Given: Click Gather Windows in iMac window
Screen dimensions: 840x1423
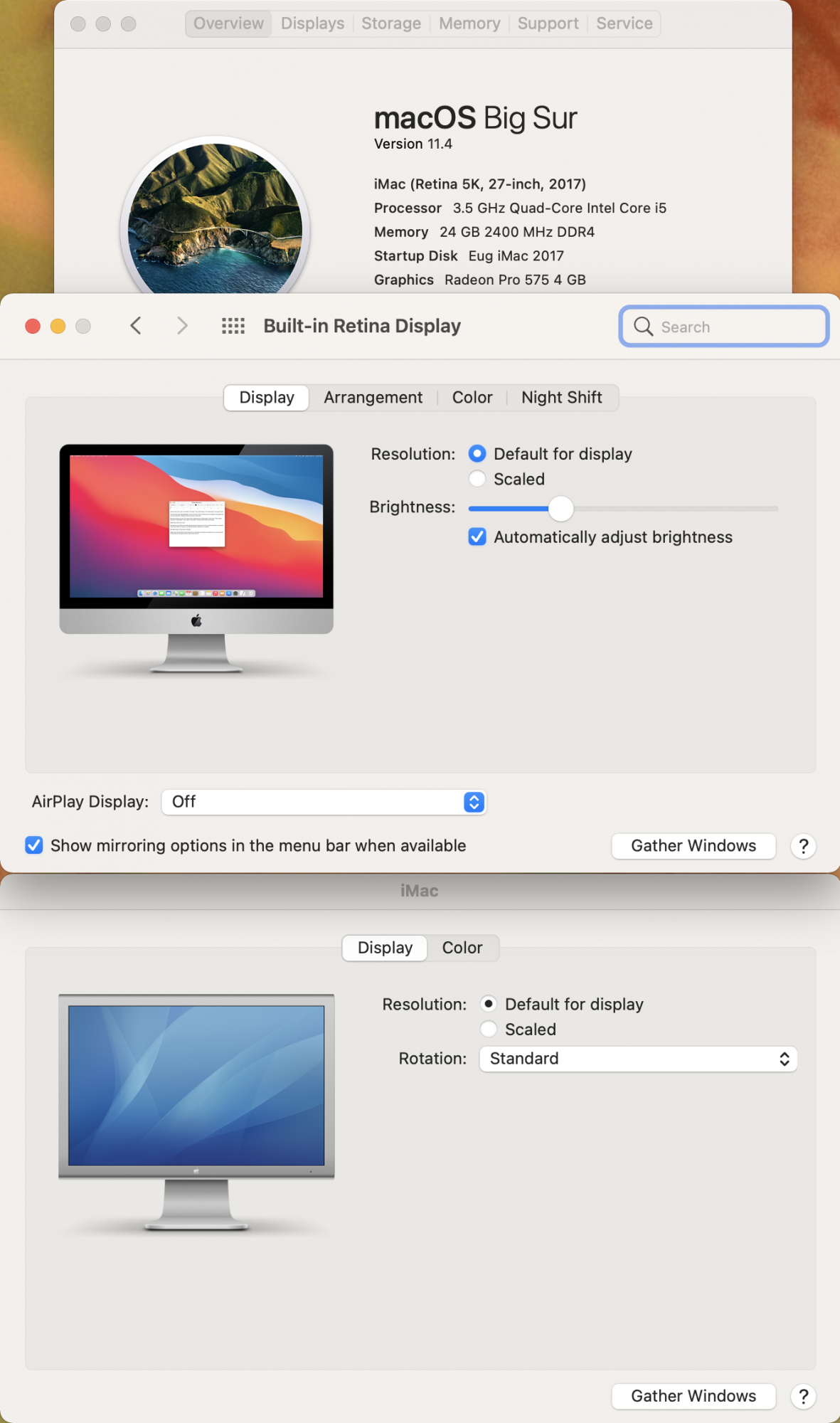Looking at the screenshot, I should pyautogui.click(x=693, y=1397).
